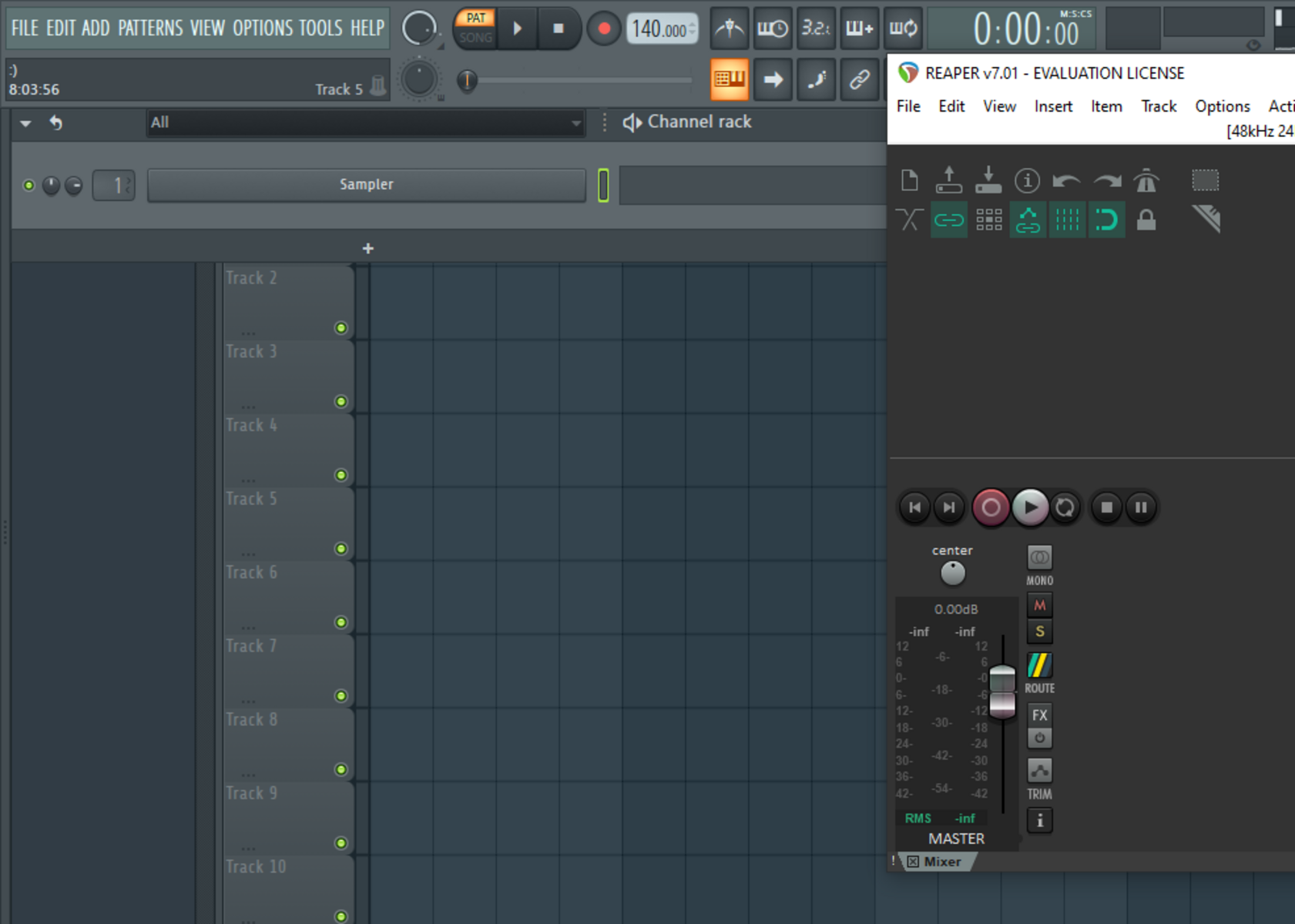This screenshot has height=924, width=1295.
Task: Click the orange arrow step editing icon
Action: point(773,79)
